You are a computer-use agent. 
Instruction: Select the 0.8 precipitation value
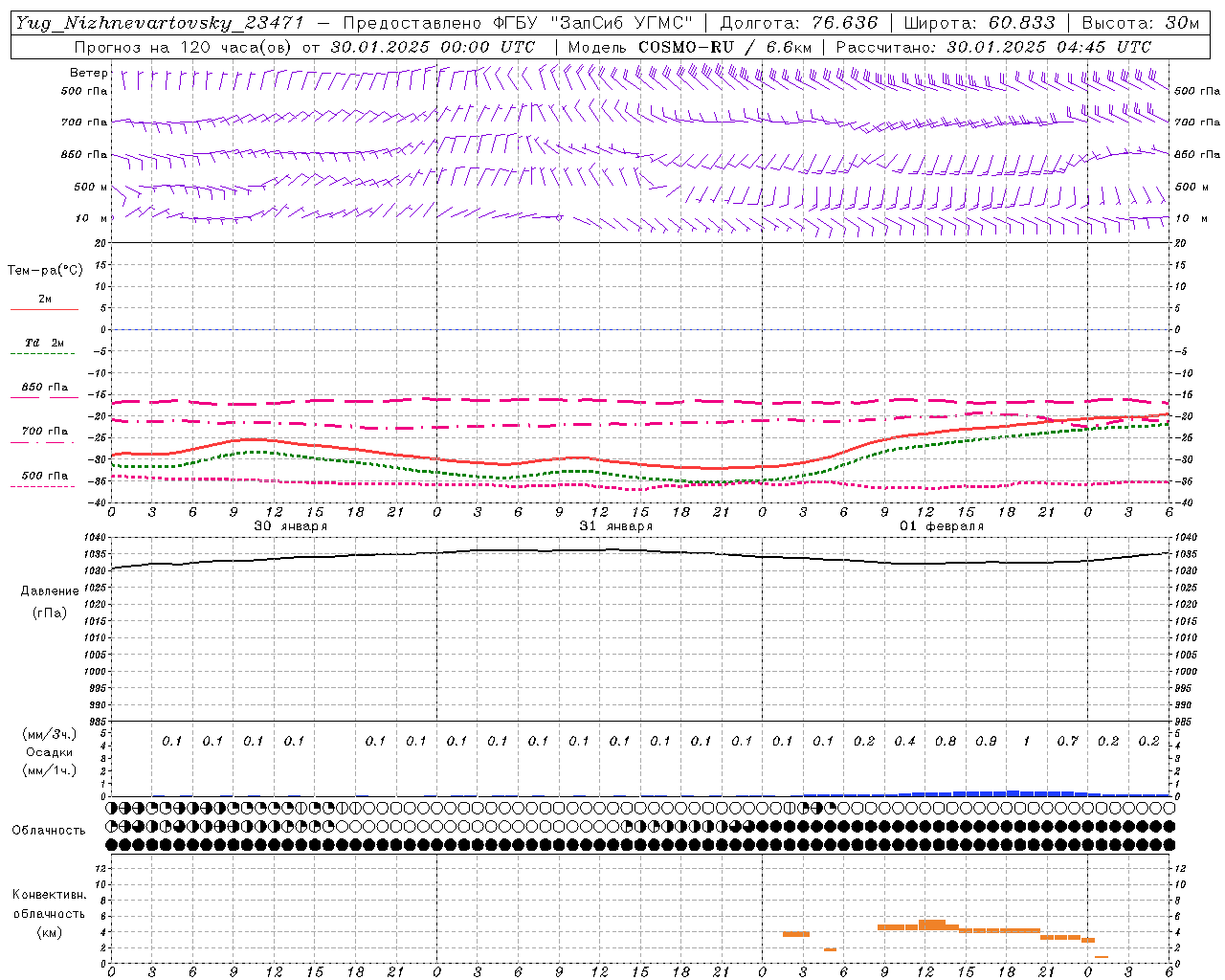pyautogui.click(x=946, y=741)
